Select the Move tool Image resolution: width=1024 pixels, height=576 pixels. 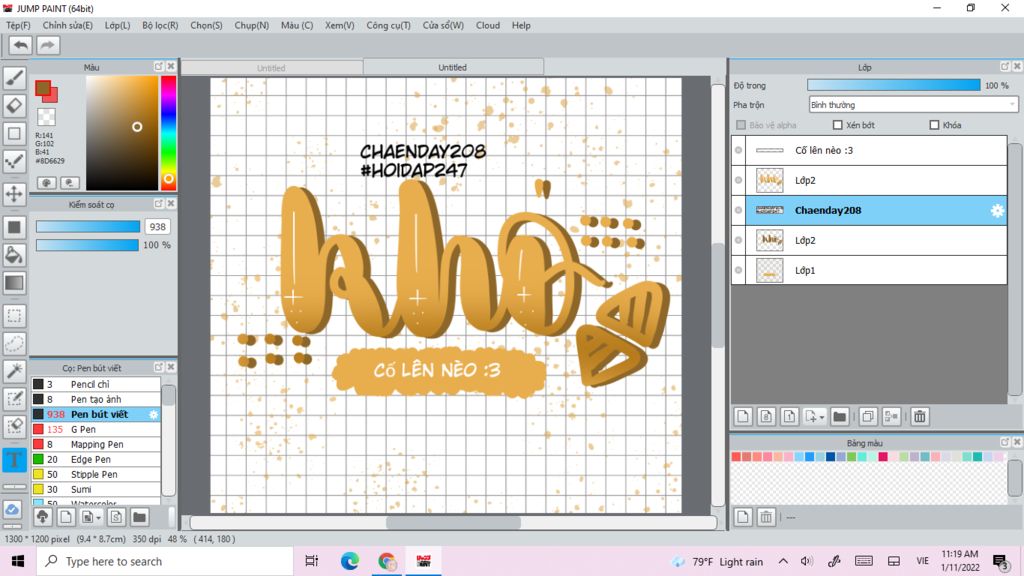coord(14,194)
